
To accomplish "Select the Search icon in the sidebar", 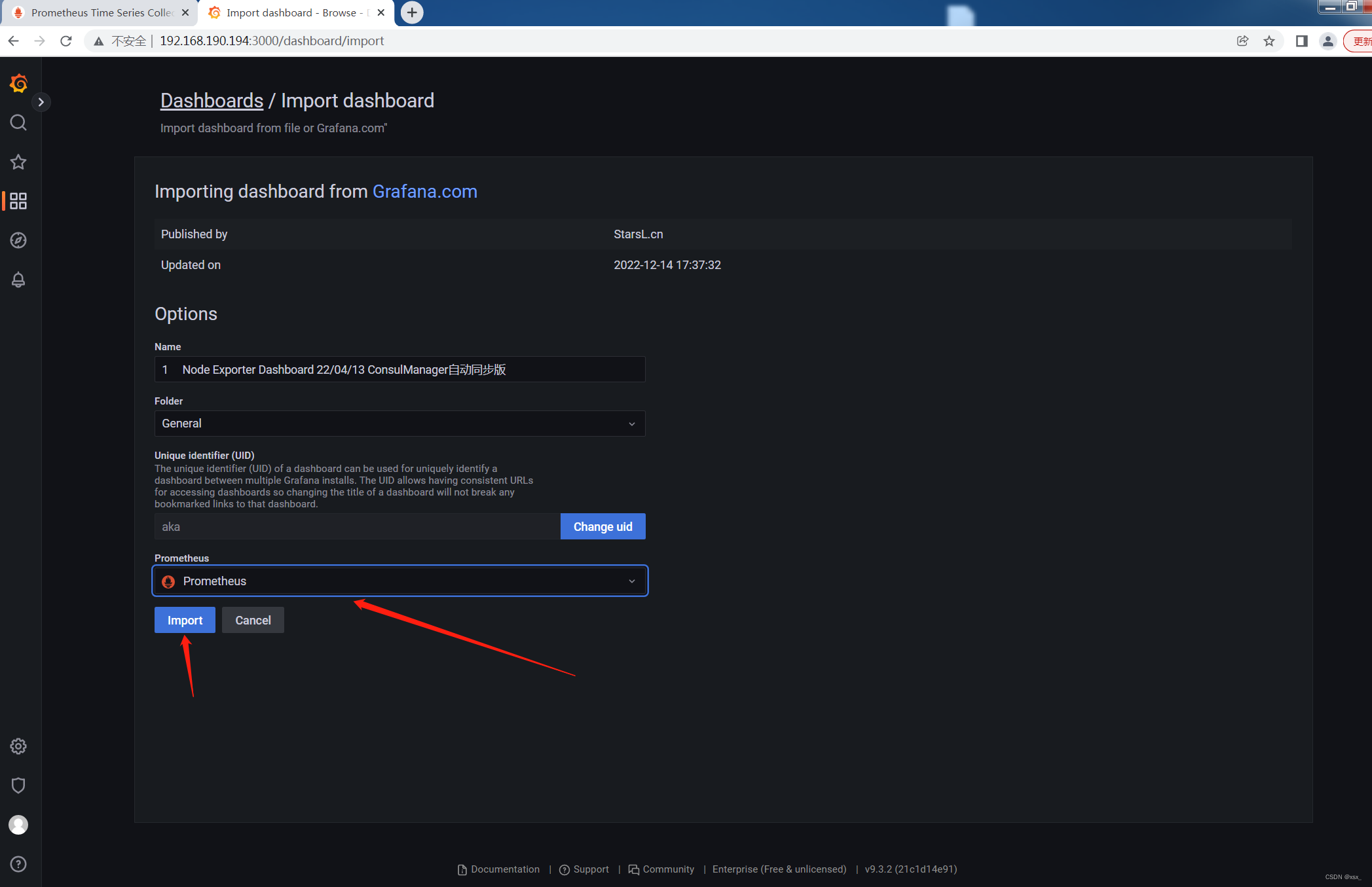I will click(18, 122).
